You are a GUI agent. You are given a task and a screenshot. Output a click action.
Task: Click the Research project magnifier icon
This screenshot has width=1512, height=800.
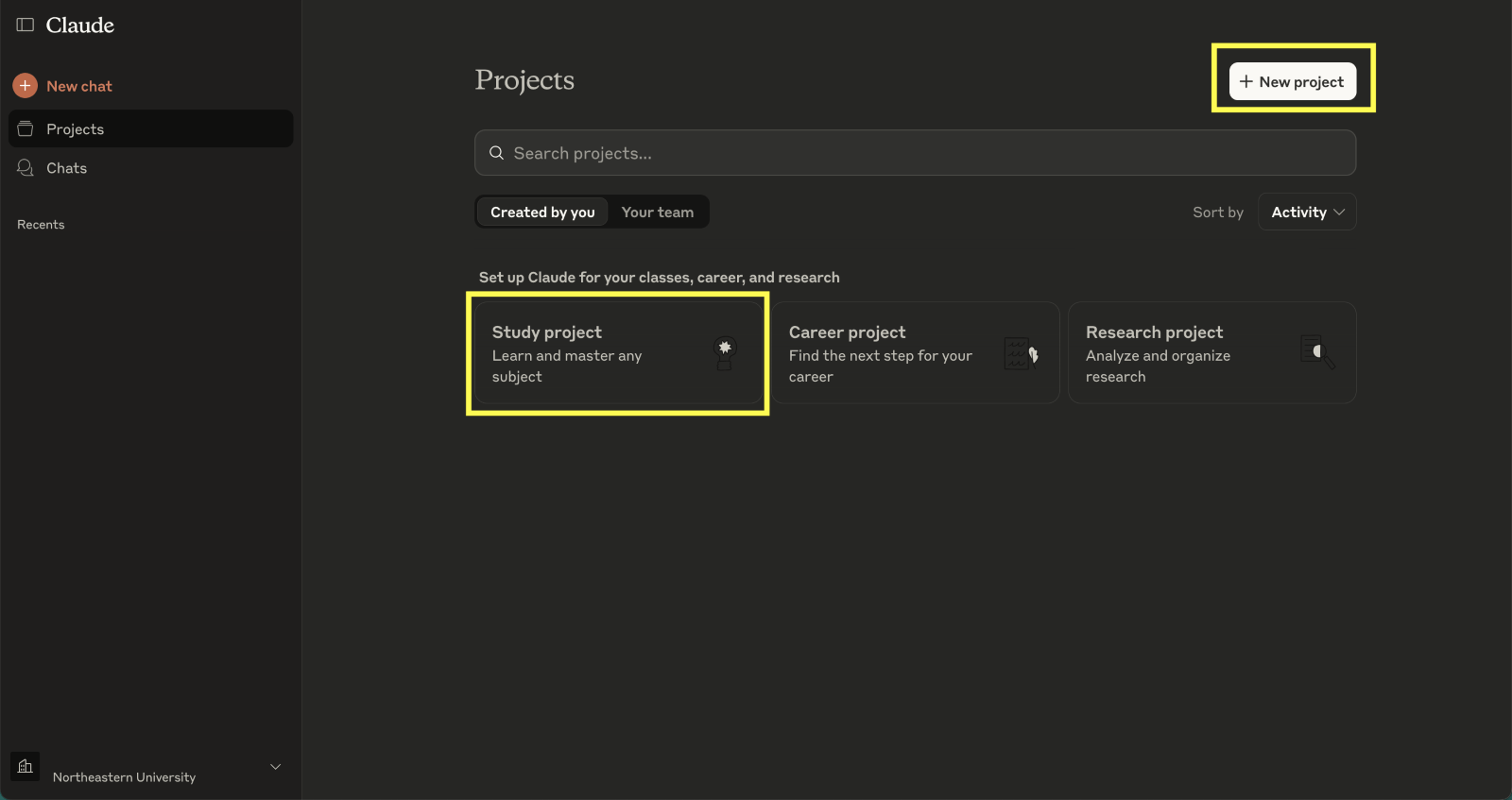[x=1316, y=352]
